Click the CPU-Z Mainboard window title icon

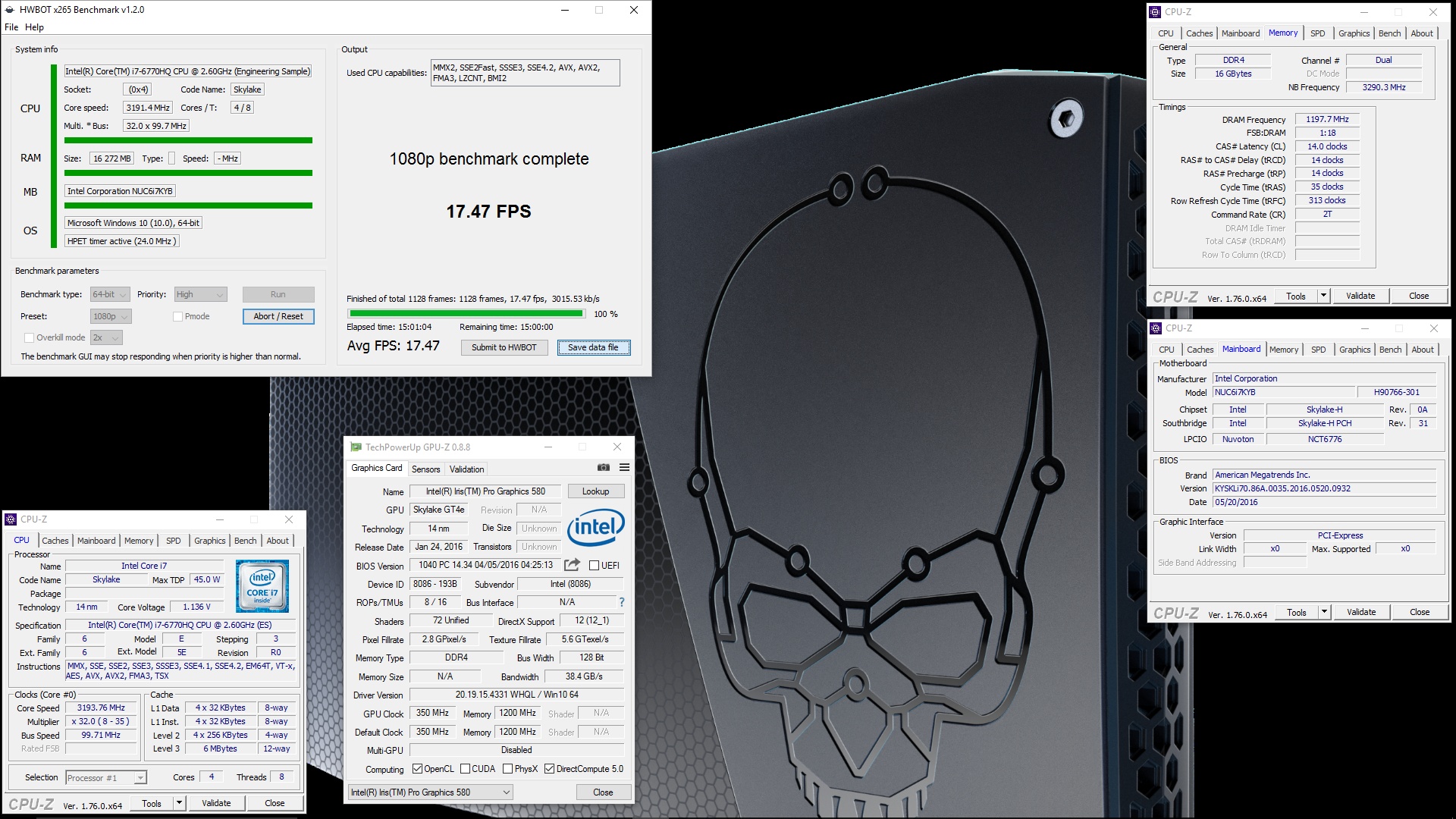[x=1156, y=328]
